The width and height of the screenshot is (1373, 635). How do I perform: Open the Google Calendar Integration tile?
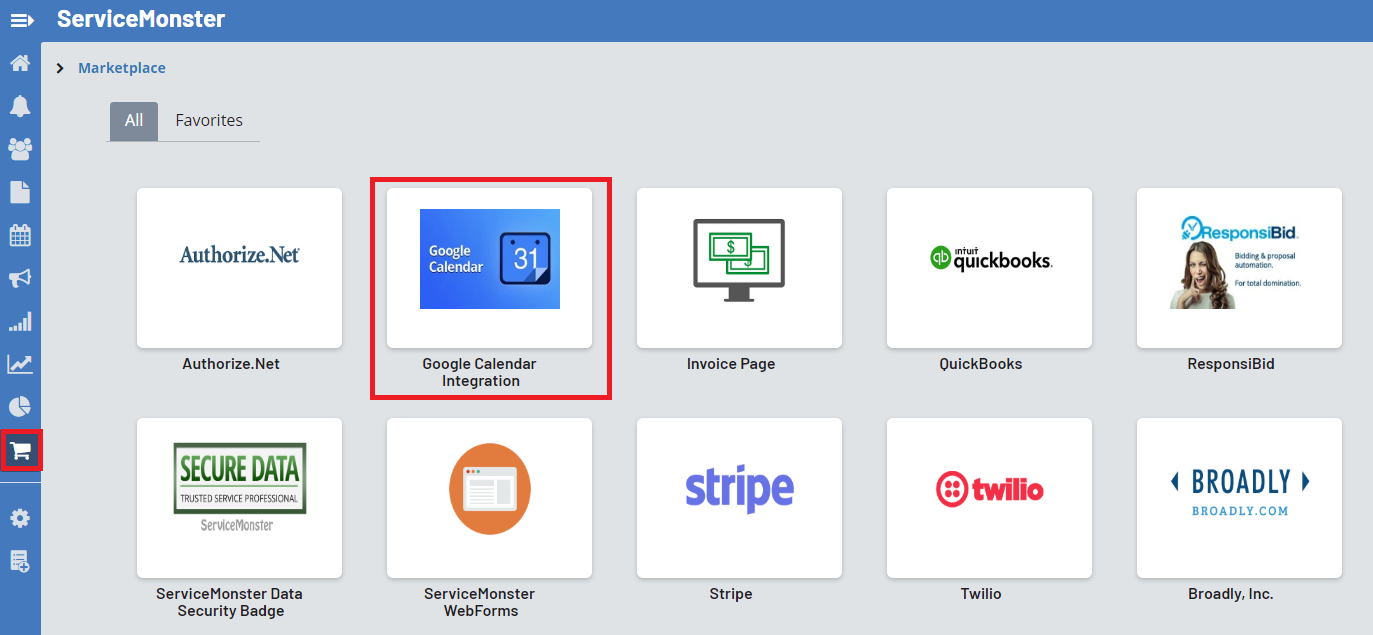(489, 268)
